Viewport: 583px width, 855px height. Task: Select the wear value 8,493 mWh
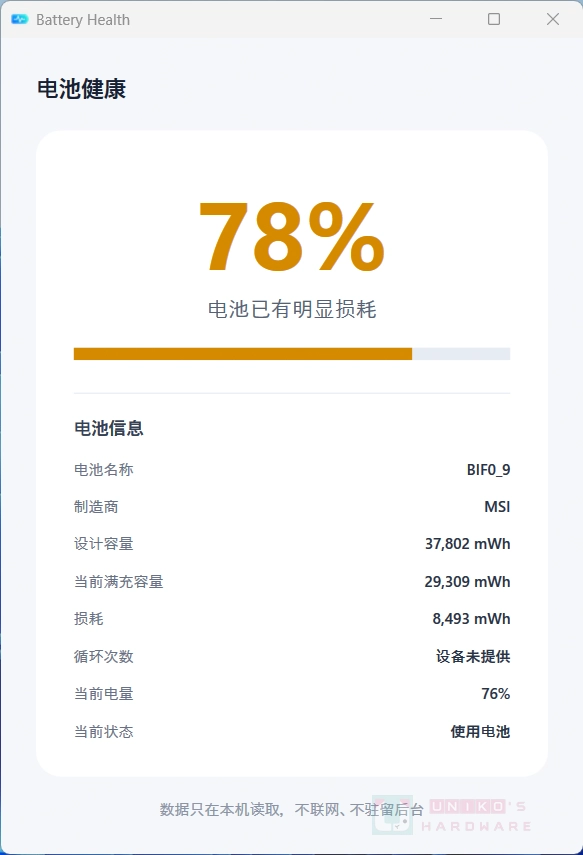pyautogui.click(x=471, y=618)
